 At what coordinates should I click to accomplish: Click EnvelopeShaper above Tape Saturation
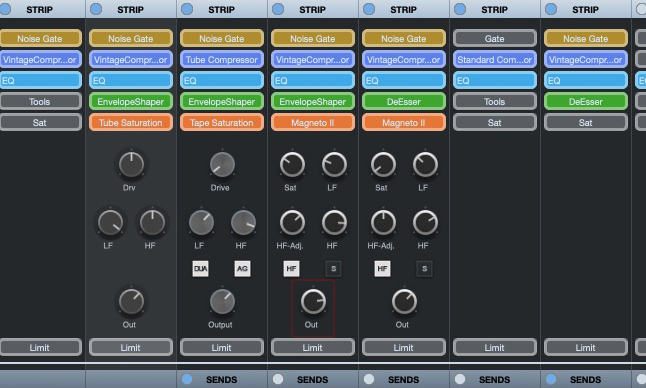[x=222, y=102]
